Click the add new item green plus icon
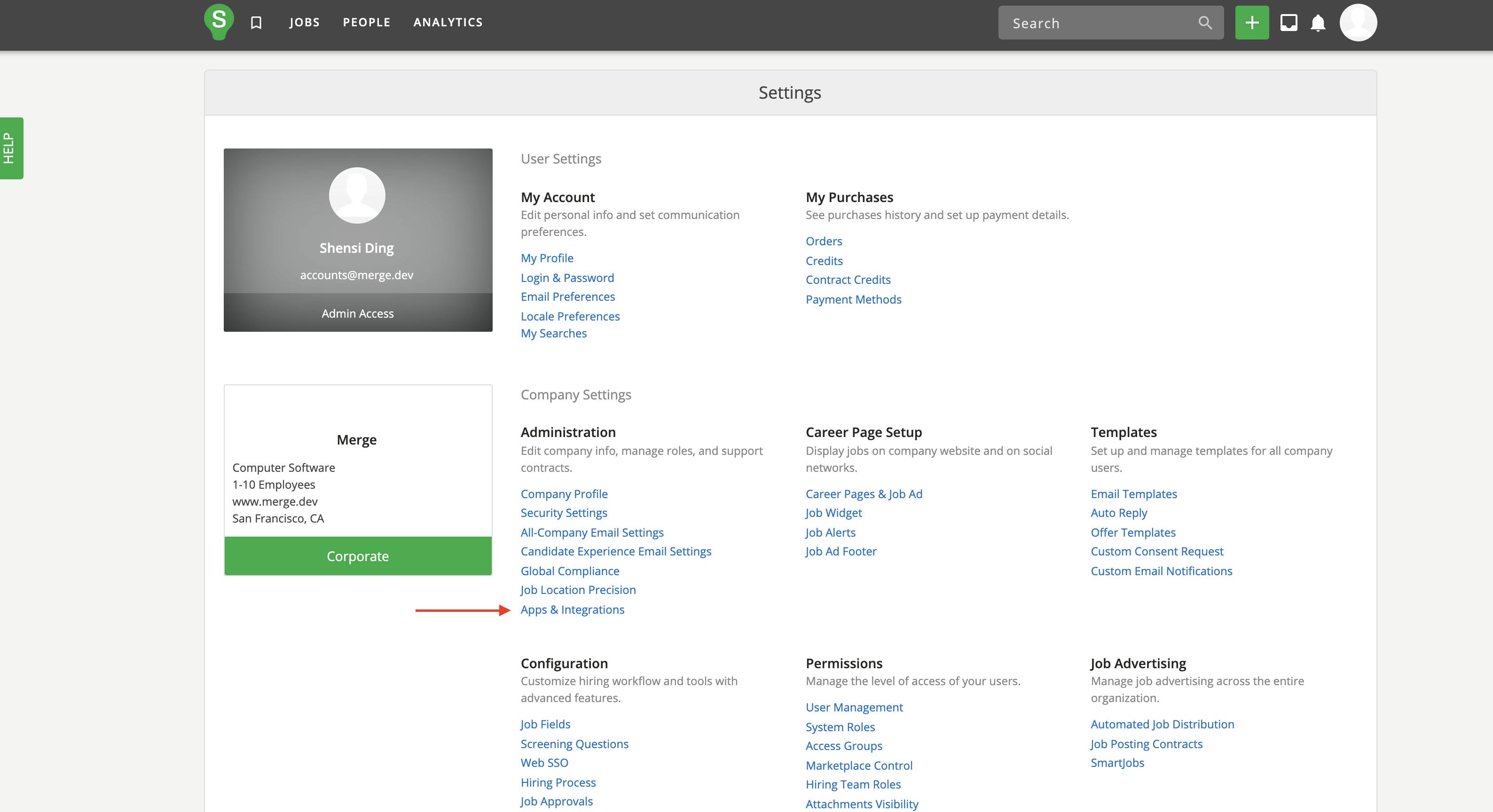Image resolution: width=1493 pixels, height=812 pixels. (1251, 22)
